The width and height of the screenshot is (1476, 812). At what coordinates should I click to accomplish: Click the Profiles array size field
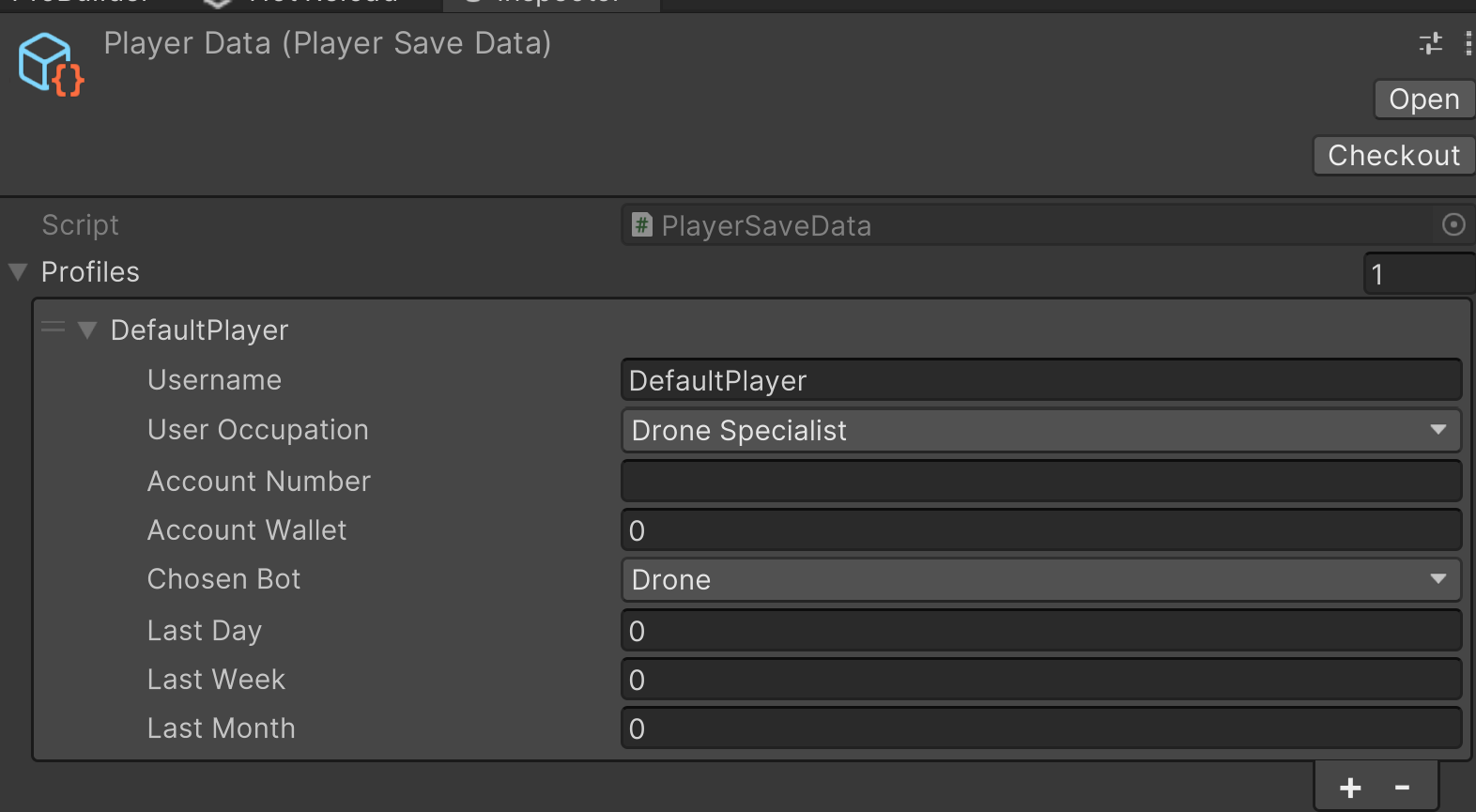(x=1419, y=274)
